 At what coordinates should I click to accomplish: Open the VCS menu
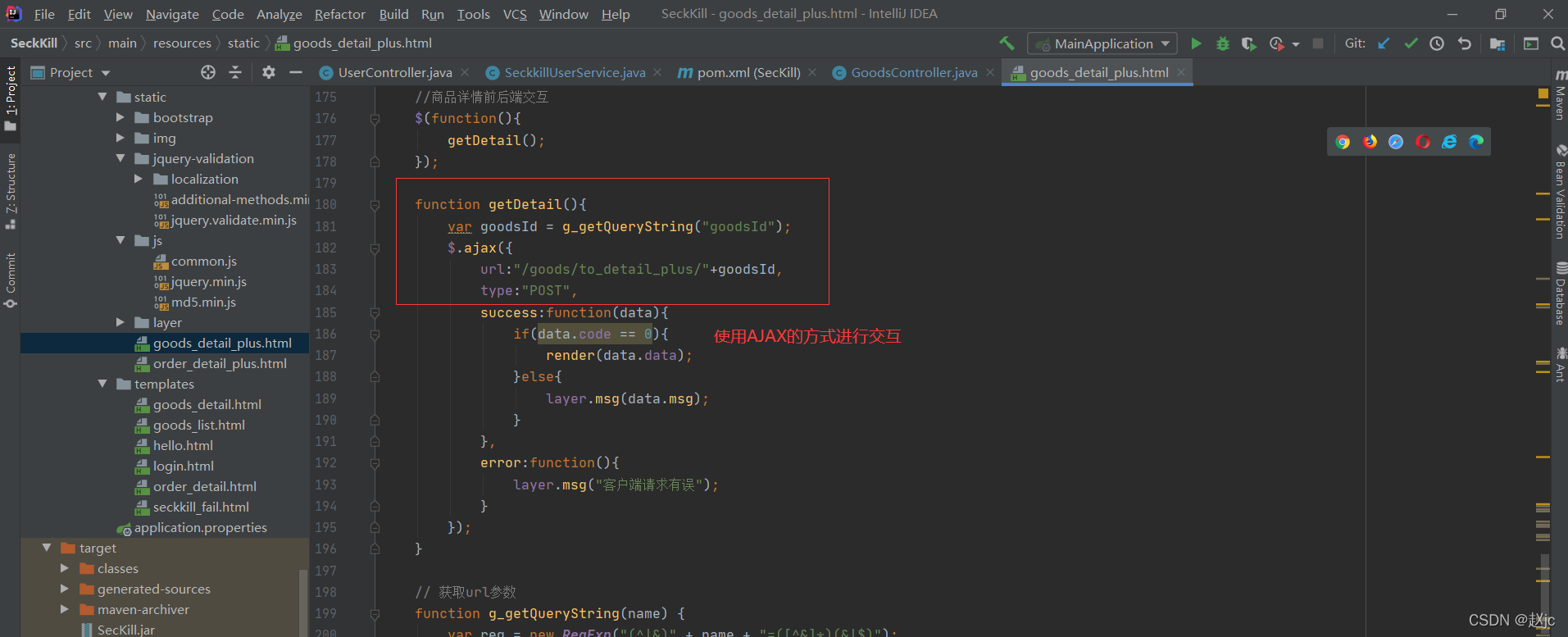(x=515, y=14)
